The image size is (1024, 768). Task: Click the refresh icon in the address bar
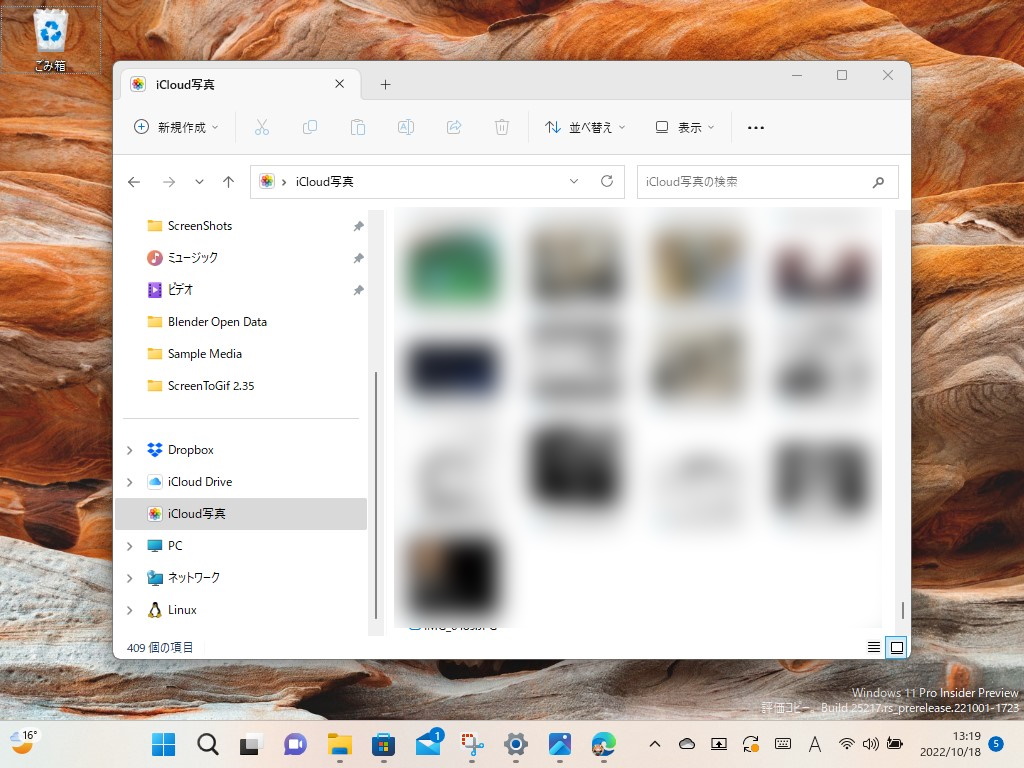(x=608, y=181)
